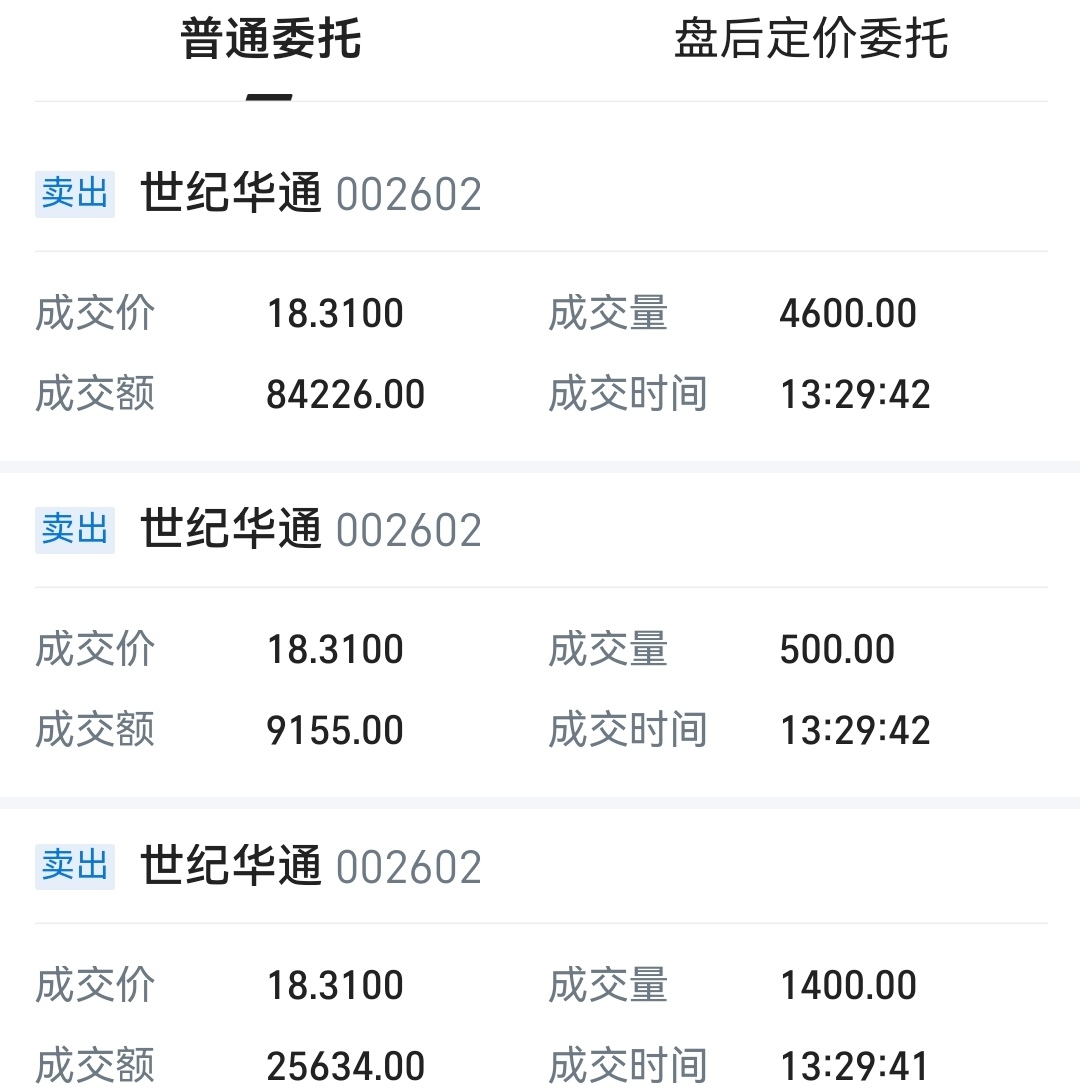Open the 盘后定价委托 tab
Screen dimensions: 1080x1091
click(x=810, y=41)
